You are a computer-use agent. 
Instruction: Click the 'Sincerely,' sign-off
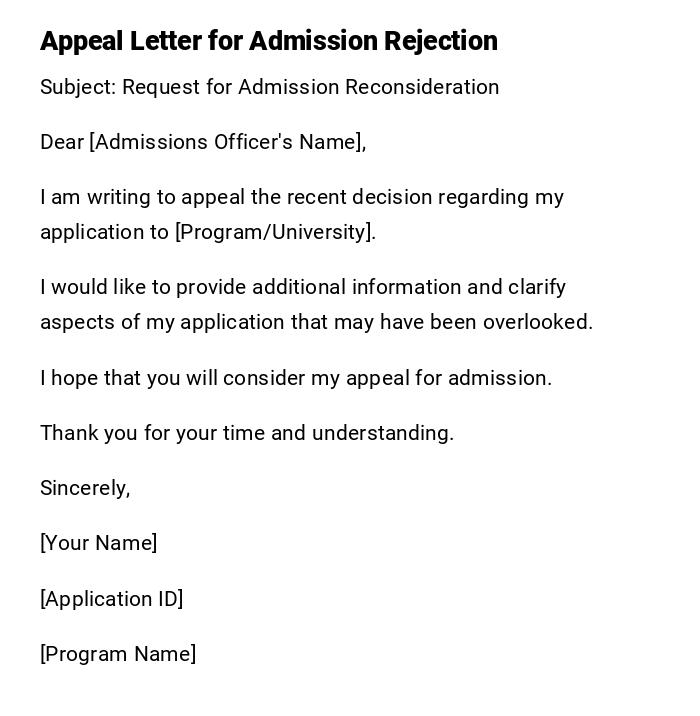(85, 488)
